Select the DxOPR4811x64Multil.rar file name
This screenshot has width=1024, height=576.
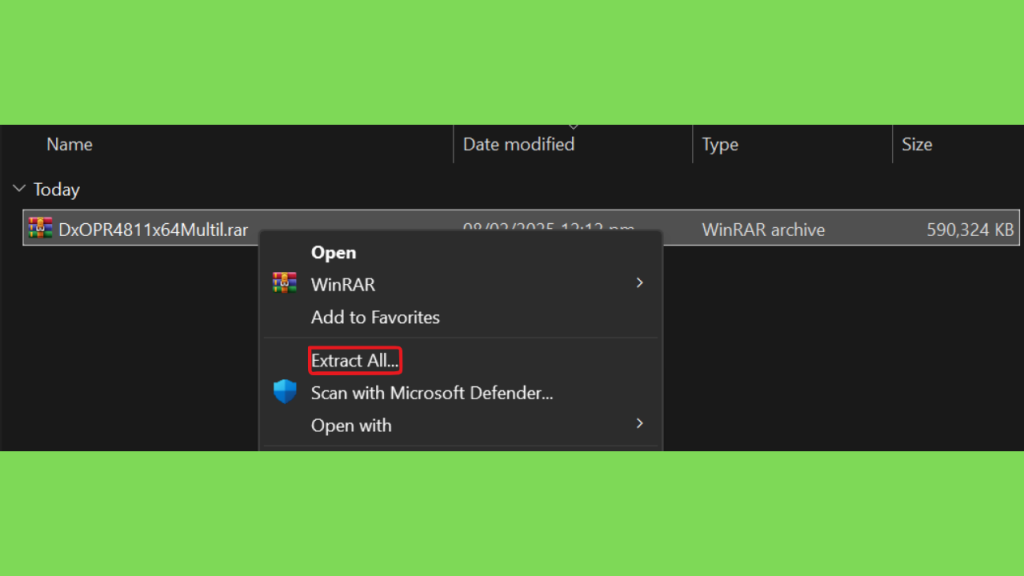[x=153, y=230]
